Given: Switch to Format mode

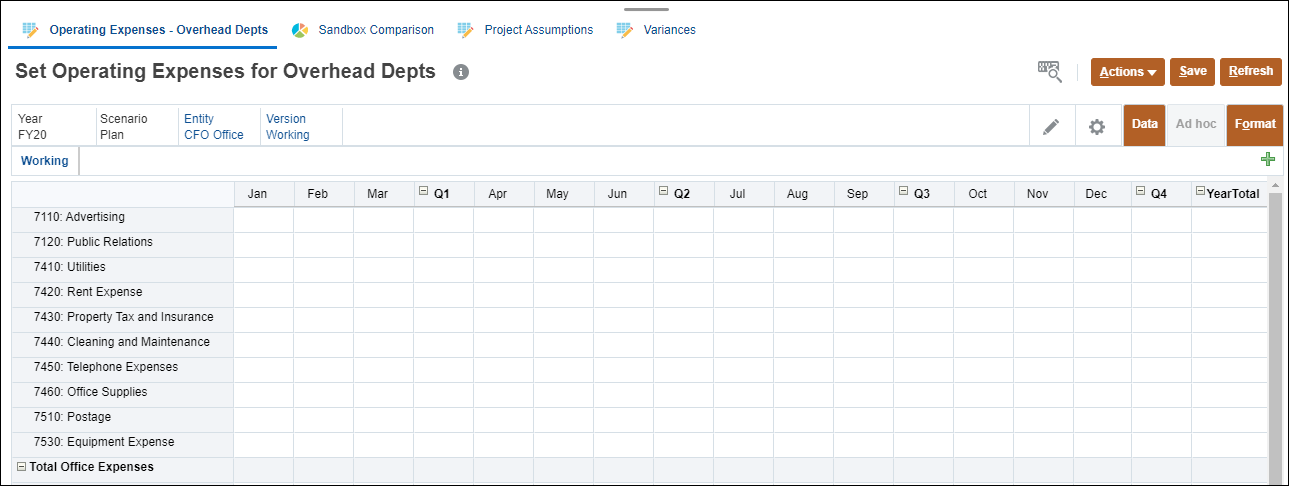Looking at the screenshot, I should pyautogui.click(x=1254, y=124).
